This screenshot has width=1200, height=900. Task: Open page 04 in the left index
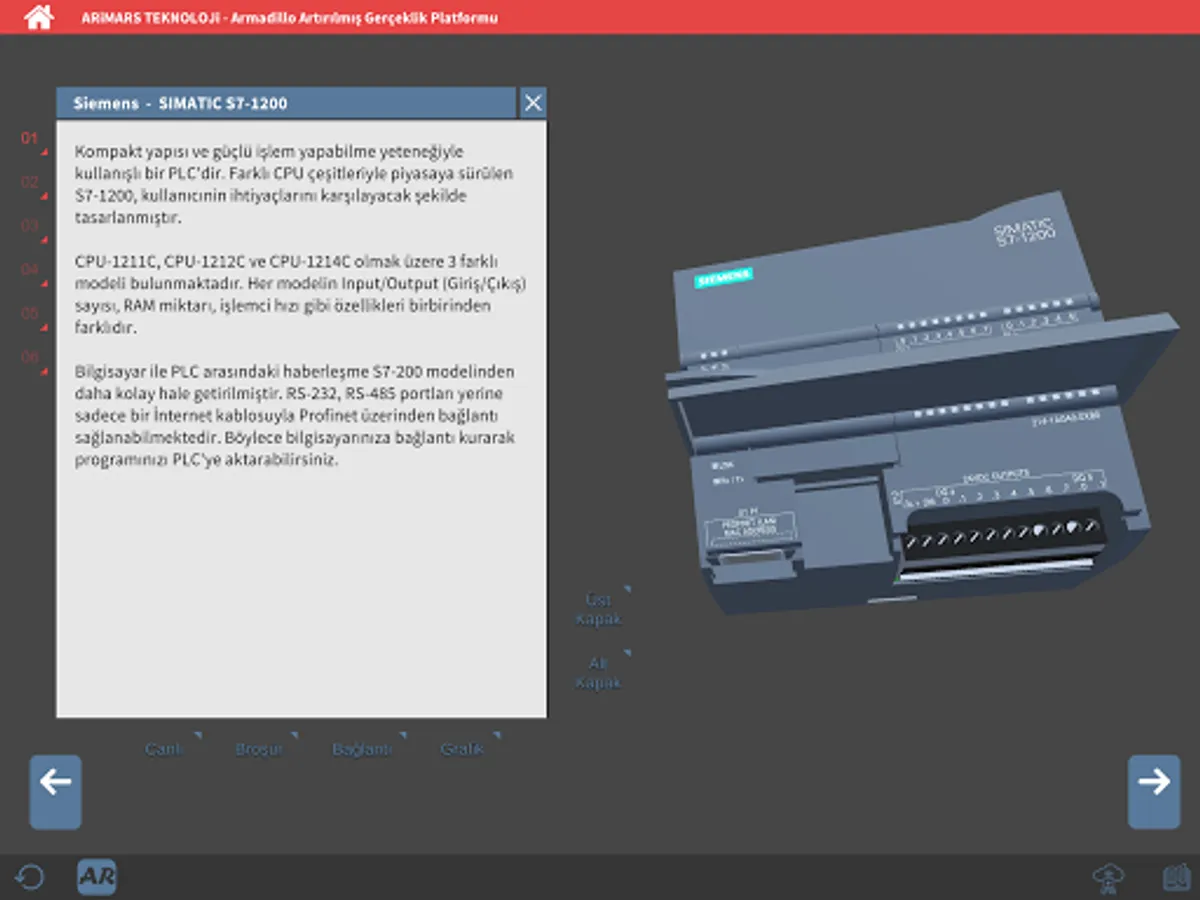click(x=30, y=270)
